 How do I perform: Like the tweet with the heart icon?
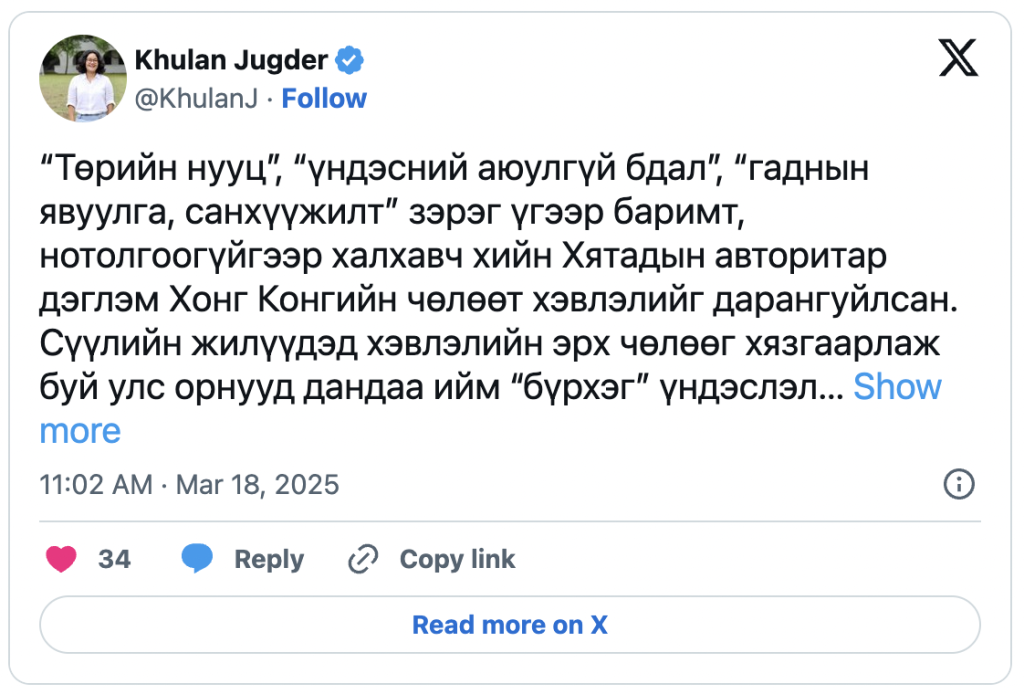62,559
